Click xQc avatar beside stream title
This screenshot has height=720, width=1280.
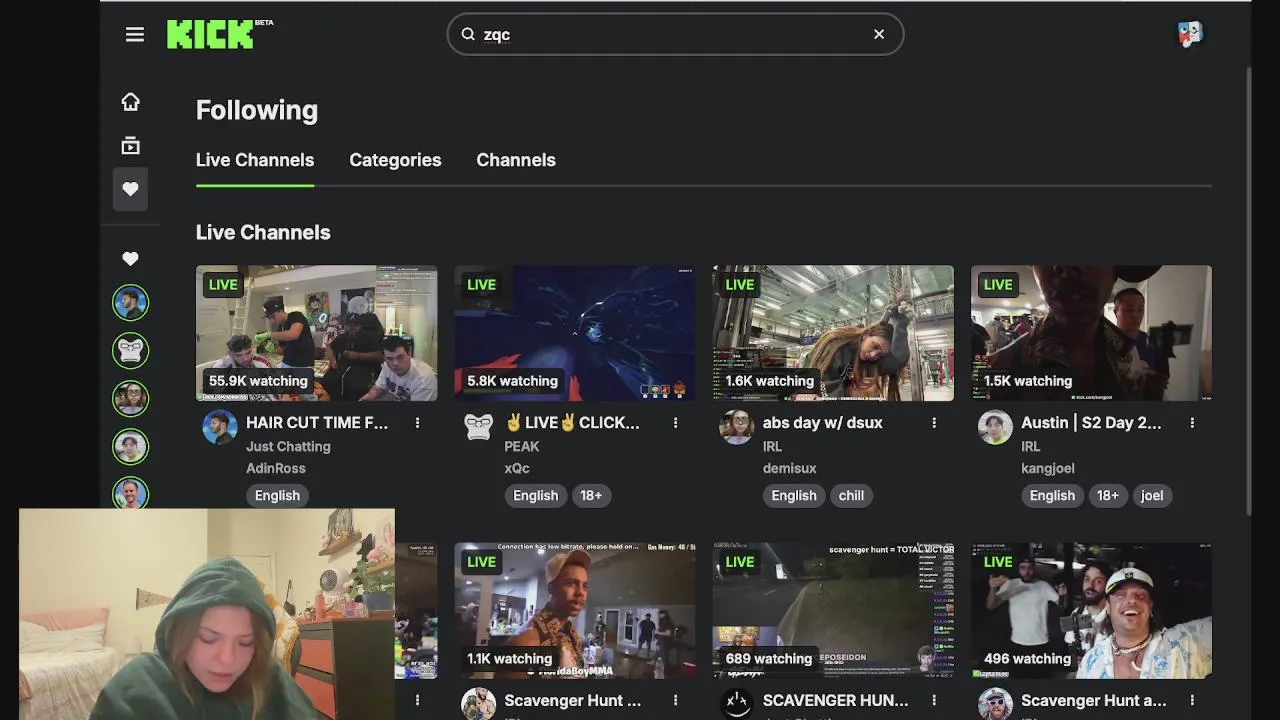pos(478,427)
